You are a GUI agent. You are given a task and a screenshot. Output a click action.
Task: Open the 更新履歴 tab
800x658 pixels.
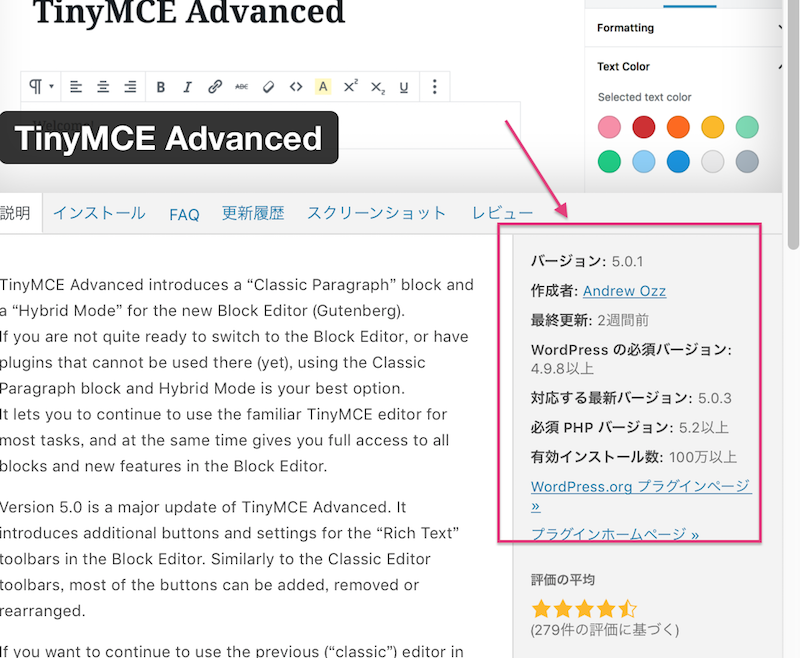tap(253, 213)
